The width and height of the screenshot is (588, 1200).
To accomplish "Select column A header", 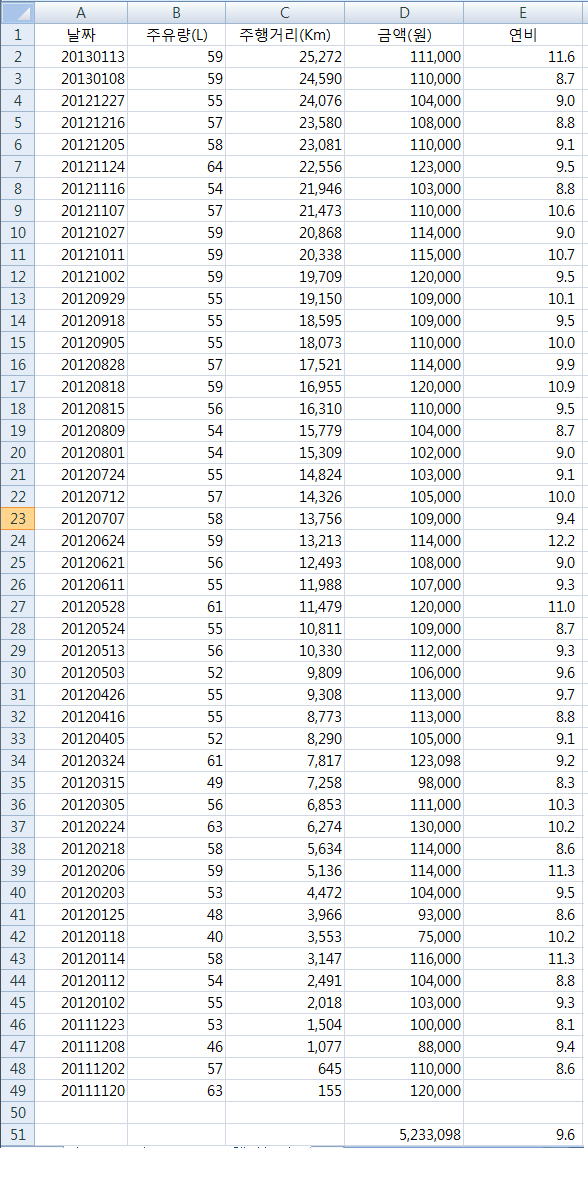I will [81, 13].
